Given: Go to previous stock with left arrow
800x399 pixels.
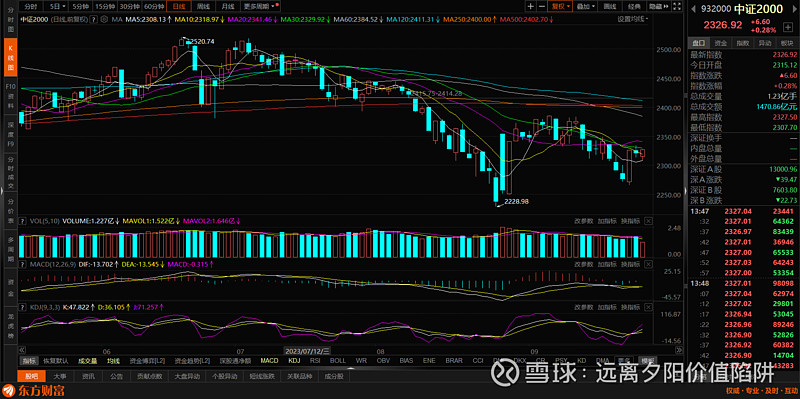Looking at the screenshot, I should 694,9.
